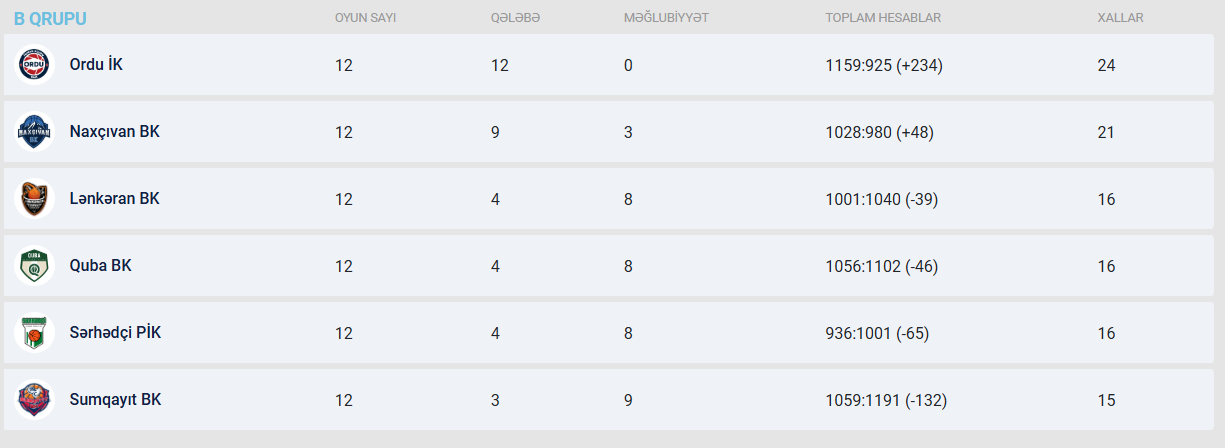
Task: Open the Ordu İK team name link
Action: click(96, 65)
